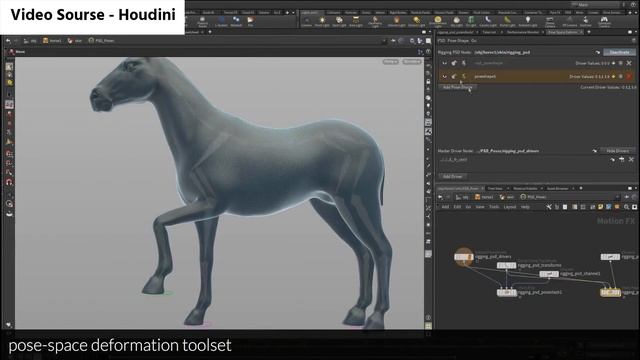Open the Help menu in network editor

[525, 207]
